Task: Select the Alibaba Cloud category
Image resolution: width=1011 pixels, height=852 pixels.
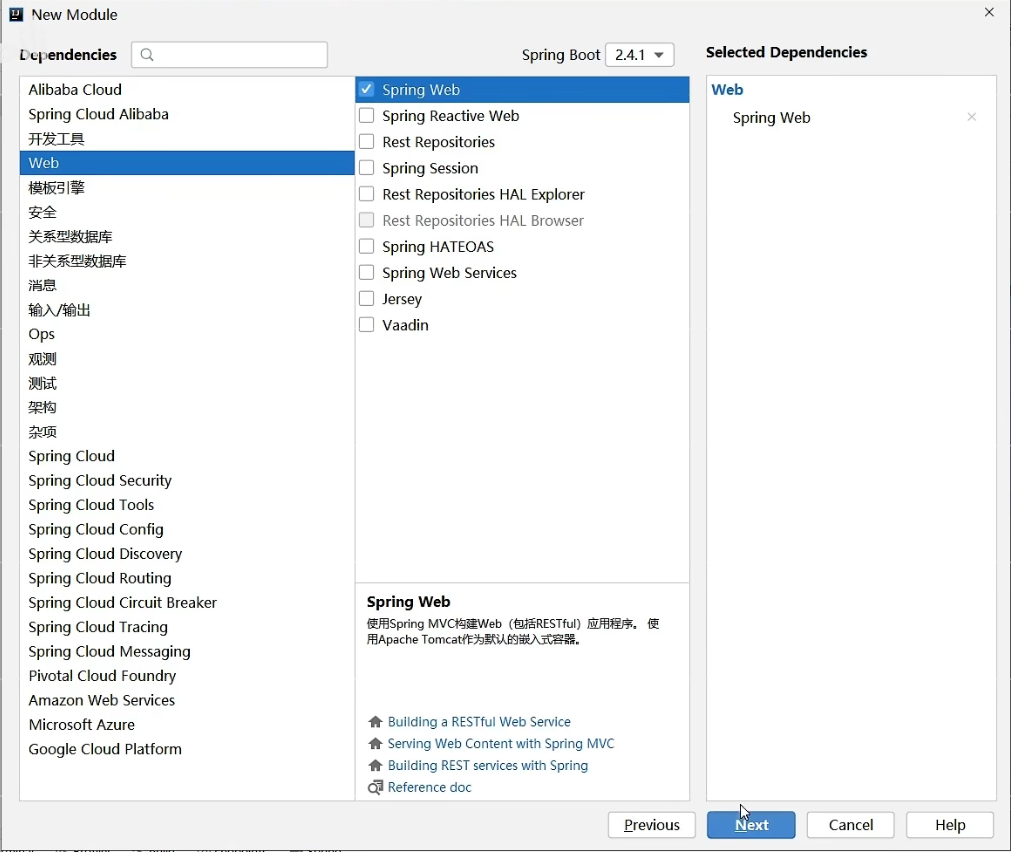Action: point(187,90)
